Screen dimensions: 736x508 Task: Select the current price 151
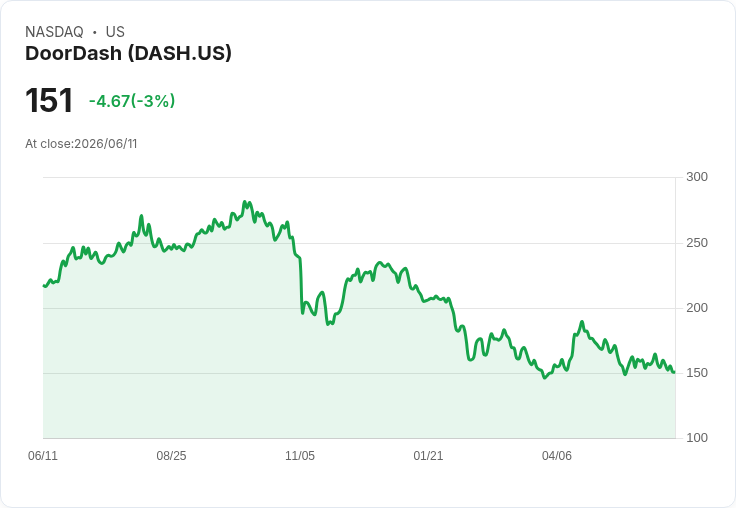pyautogui.click(x=49, y=100)
